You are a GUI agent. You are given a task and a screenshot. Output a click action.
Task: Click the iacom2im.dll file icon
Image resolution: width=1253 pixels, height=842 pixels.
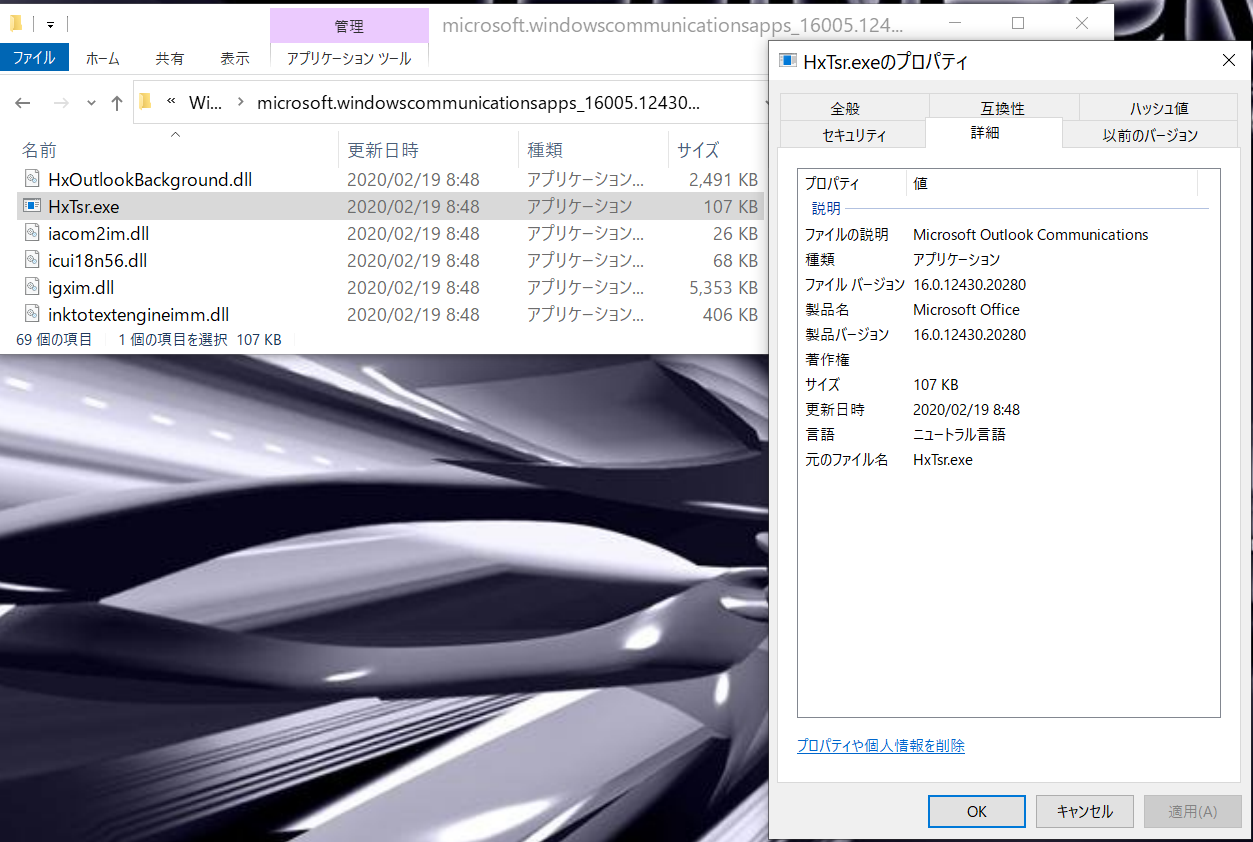coord(31,234)
